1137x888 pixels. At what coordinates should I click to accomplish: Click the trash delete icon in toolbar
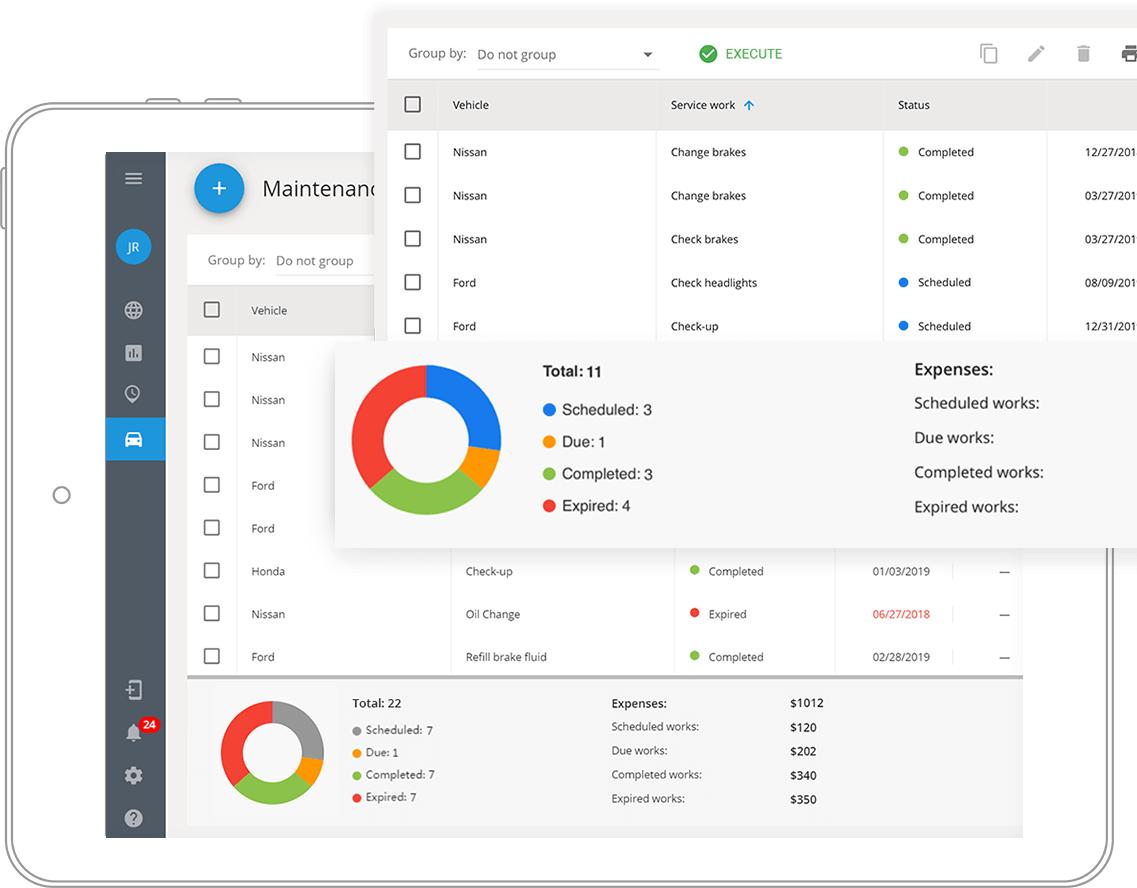1083,54
